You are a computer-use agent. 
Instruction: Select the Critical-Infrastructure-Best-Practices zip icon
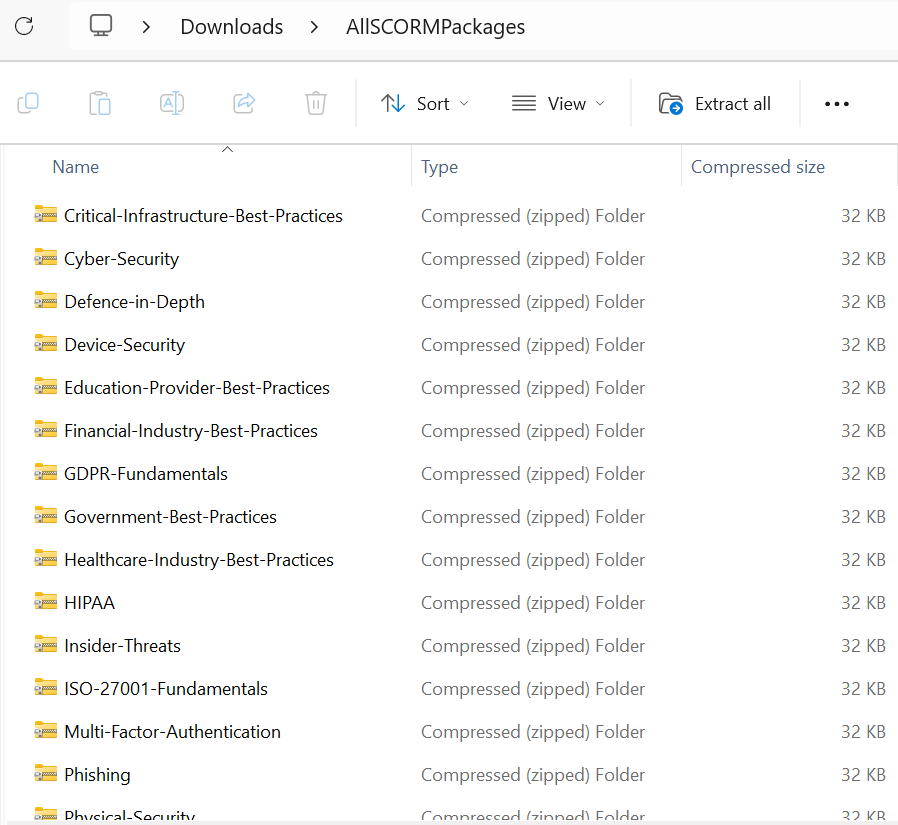[x=46, y=215]
